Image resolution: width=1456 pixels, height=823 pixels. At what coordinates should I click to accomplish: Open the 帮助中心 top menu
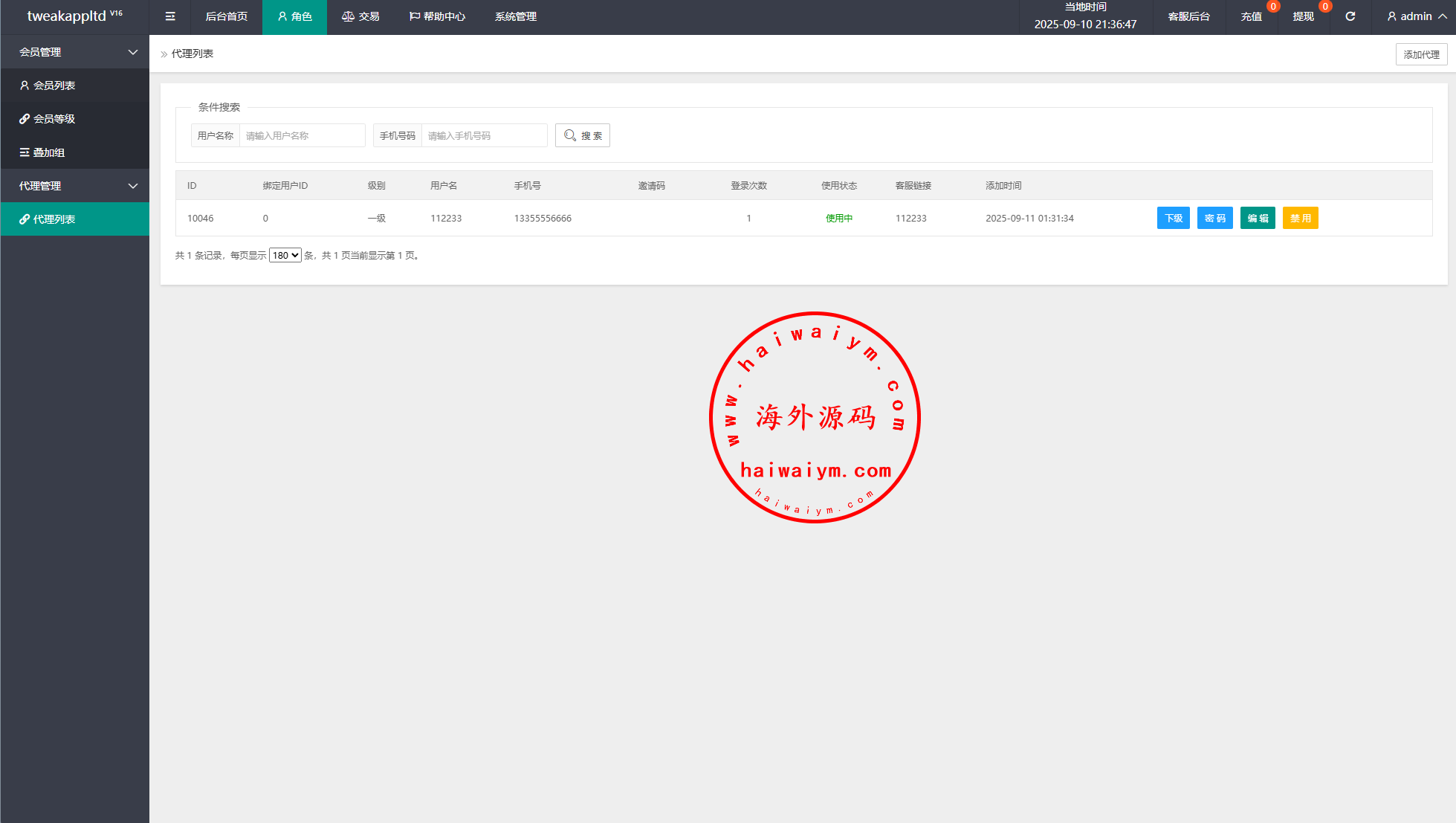437,16
